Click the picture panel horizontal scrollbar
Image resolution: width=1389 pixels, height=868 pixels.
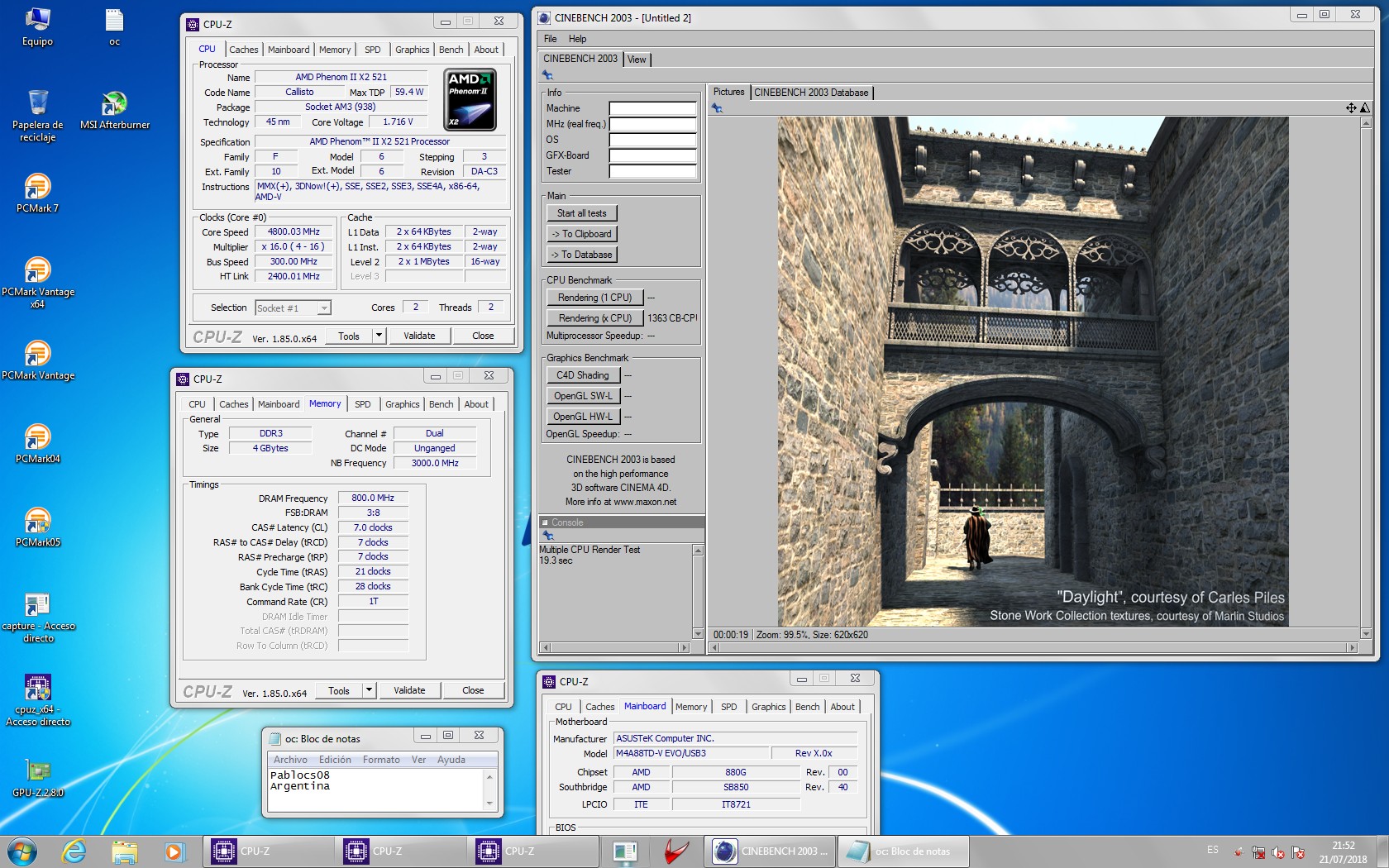coord(1033,648)
